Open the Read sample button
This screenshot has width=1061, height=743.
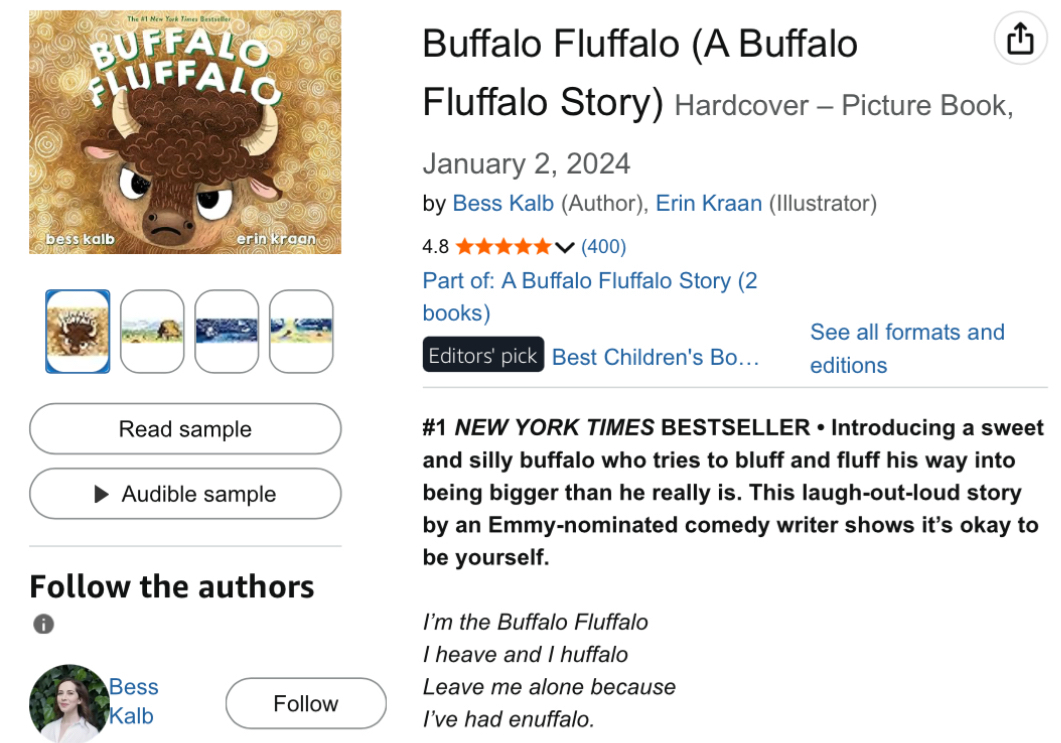185,429
